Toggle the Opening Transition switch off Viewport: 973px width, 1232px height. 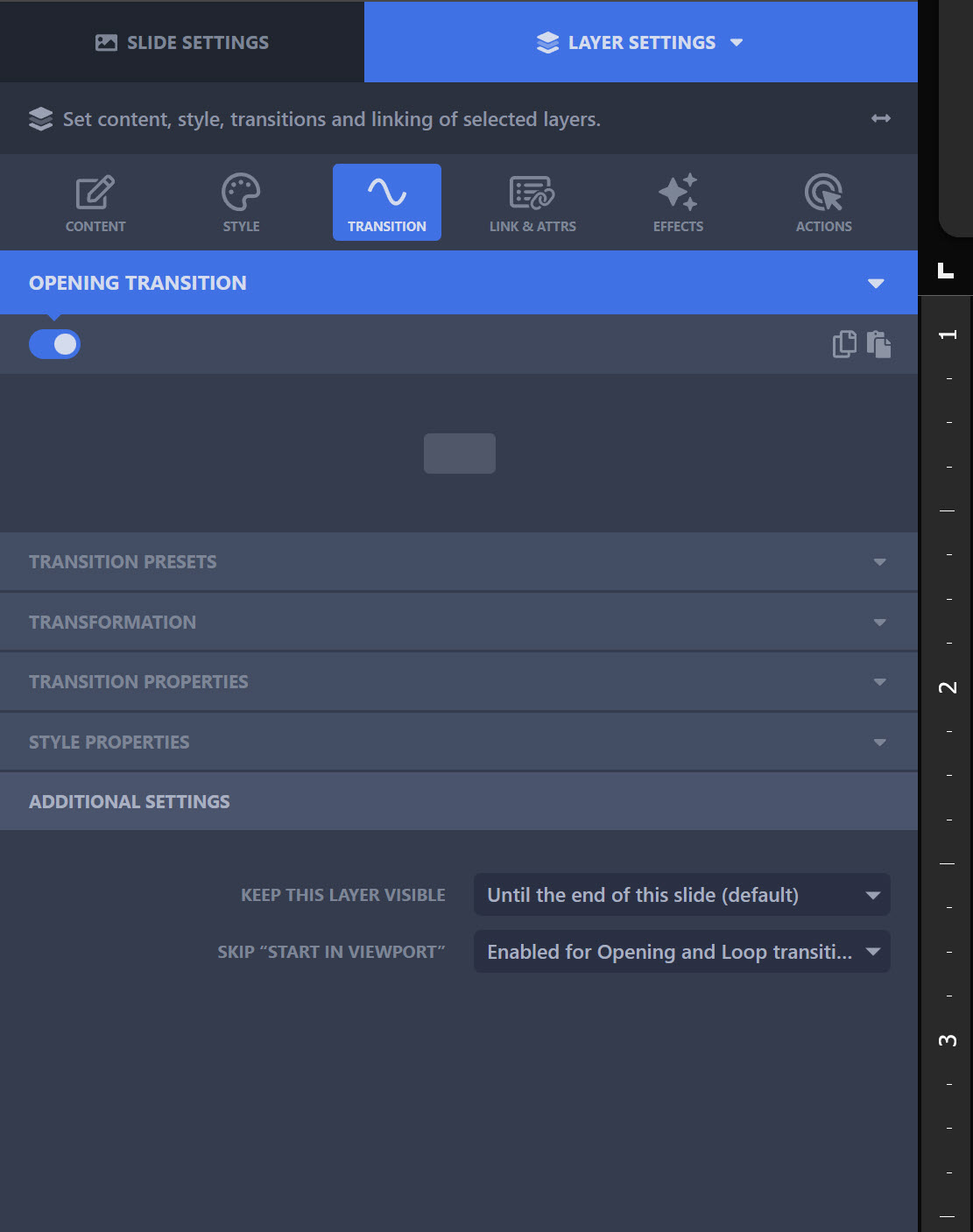[55, 344]
